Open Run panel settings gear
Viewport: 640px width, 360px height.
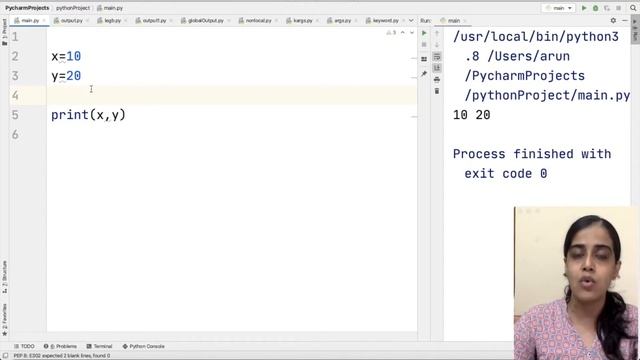pos(613,20)
